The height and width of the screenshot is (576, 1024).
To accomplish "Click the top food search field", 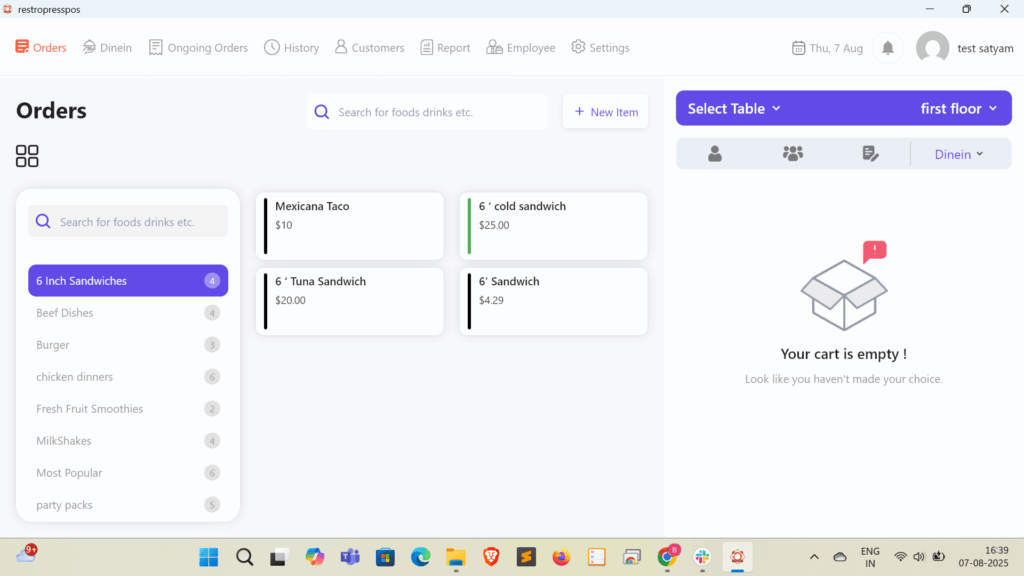I will [430, 112].
